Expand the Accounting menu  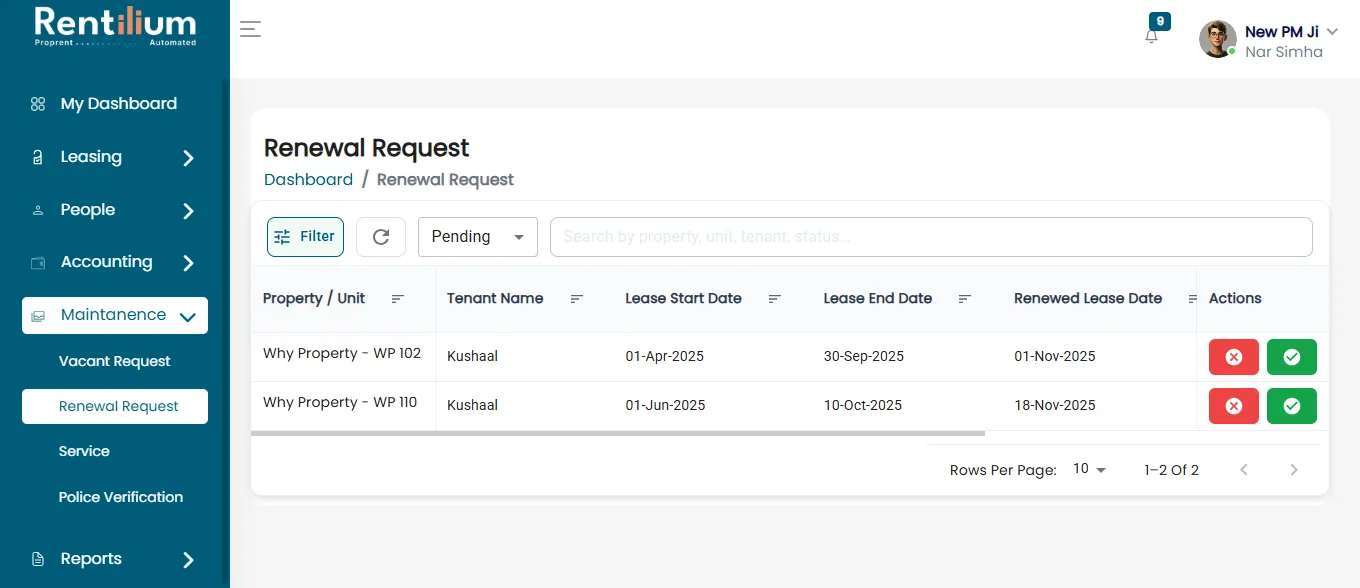click(115, 262)
